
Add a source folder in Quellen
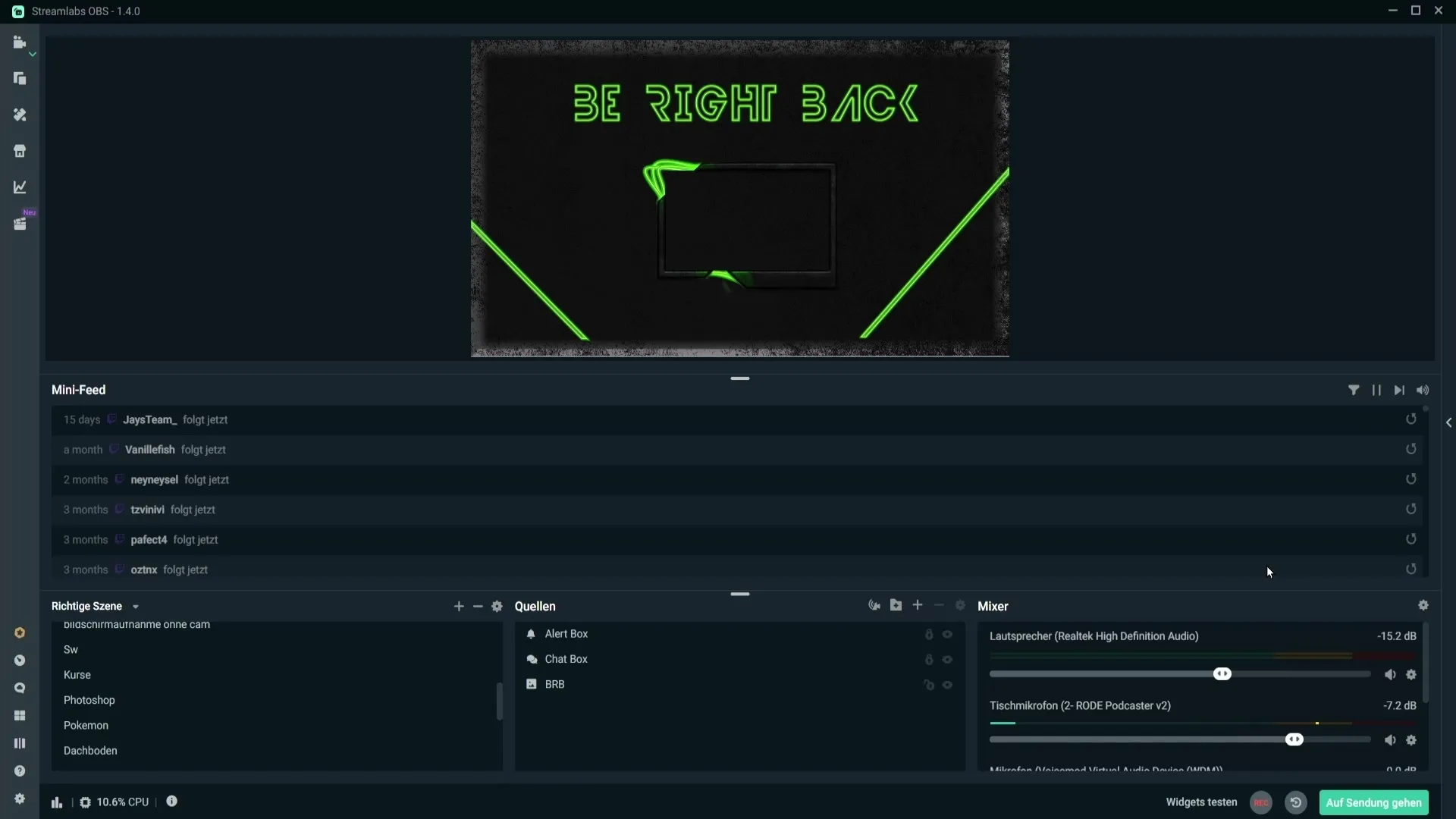[x=896, y=605]
